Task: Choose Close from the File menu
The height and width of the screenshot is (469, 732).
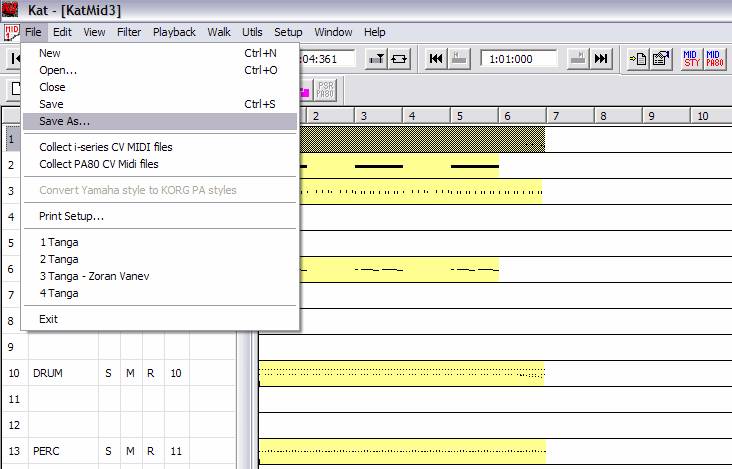Action: tap(160, 87)
